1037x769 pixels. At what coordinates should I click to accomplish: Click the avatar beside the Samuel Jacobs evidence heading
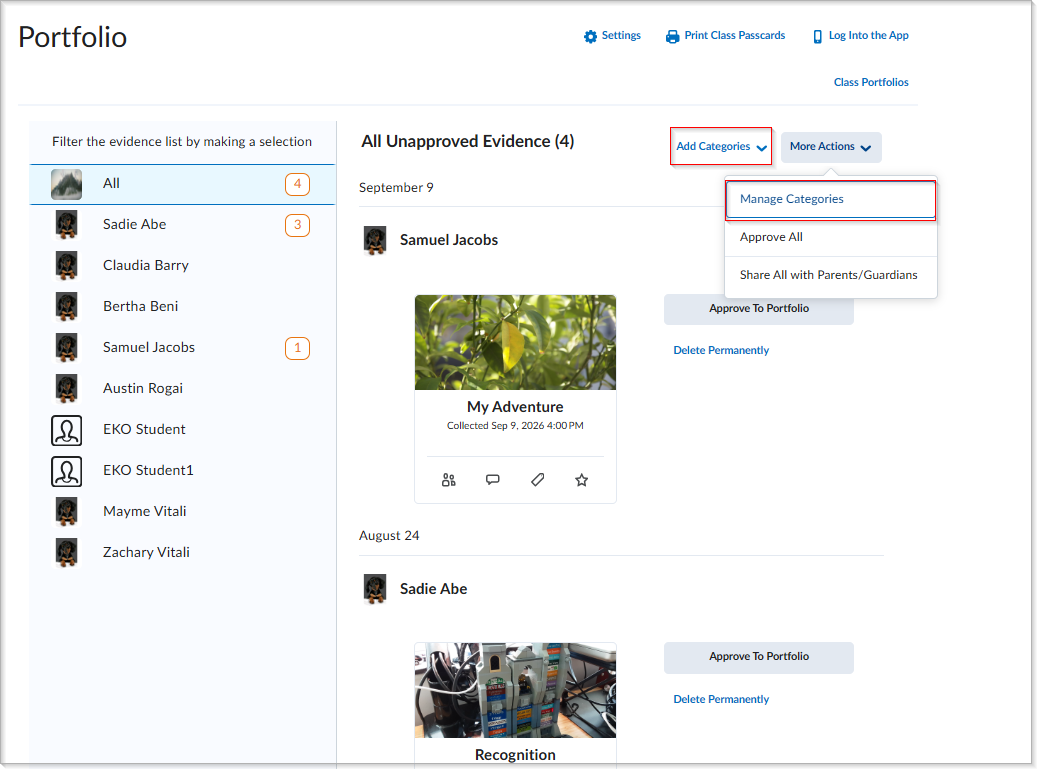[375, 240]
